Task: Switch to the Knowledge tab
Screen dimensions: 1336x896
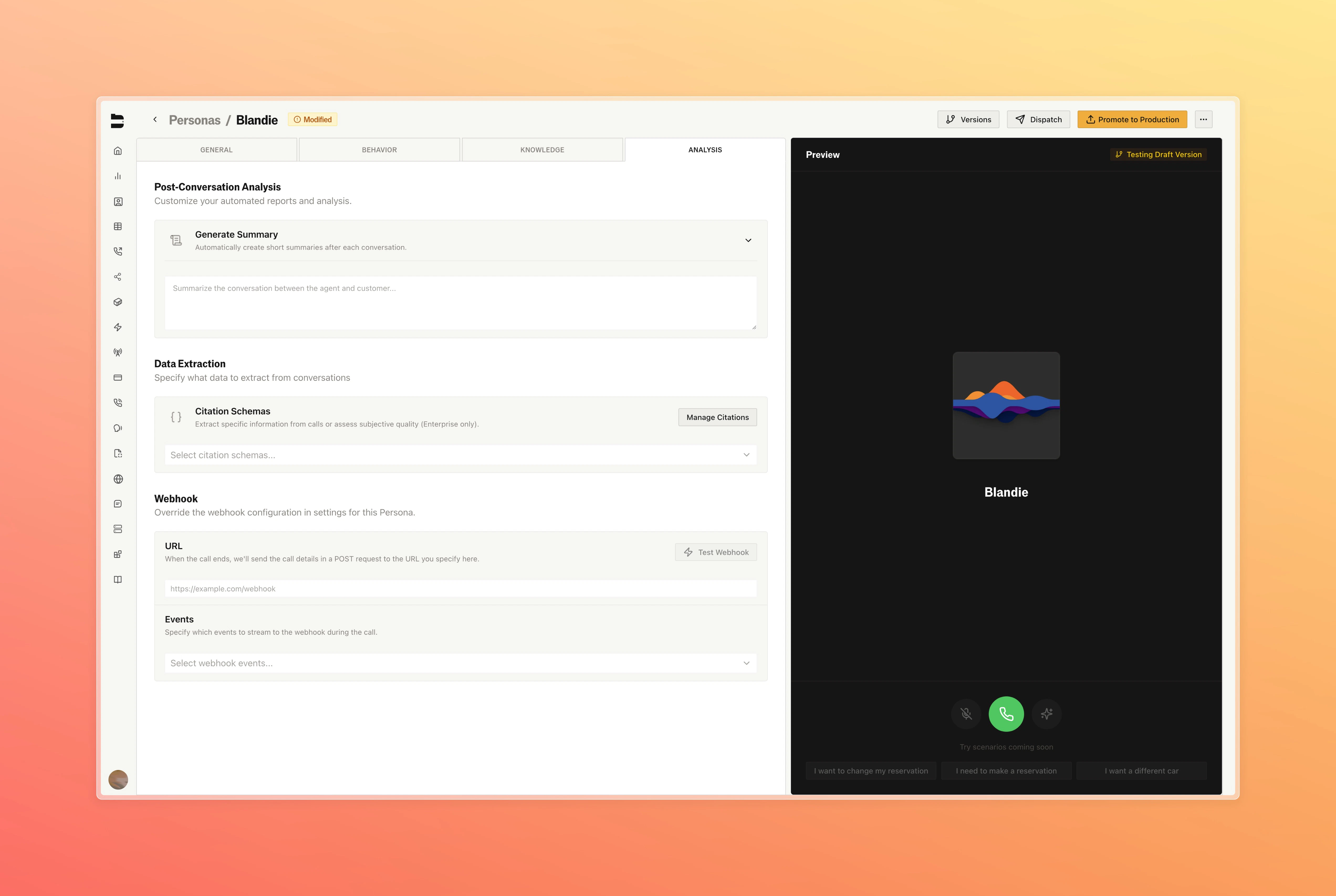Action: 542,150
